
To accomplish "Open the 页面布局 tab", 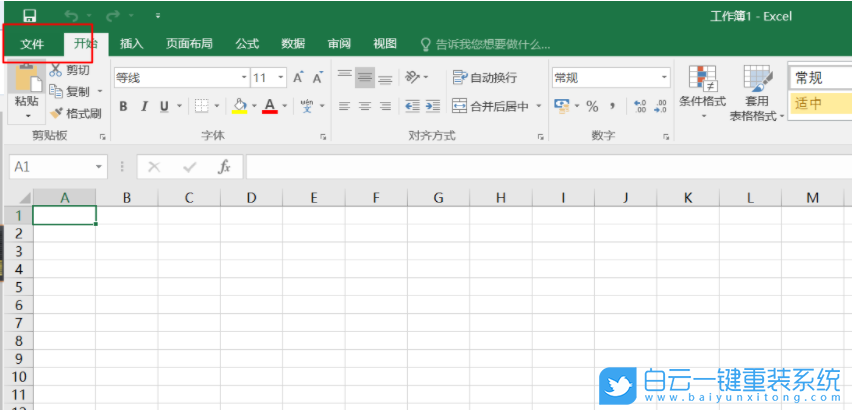I will (189, 44).
